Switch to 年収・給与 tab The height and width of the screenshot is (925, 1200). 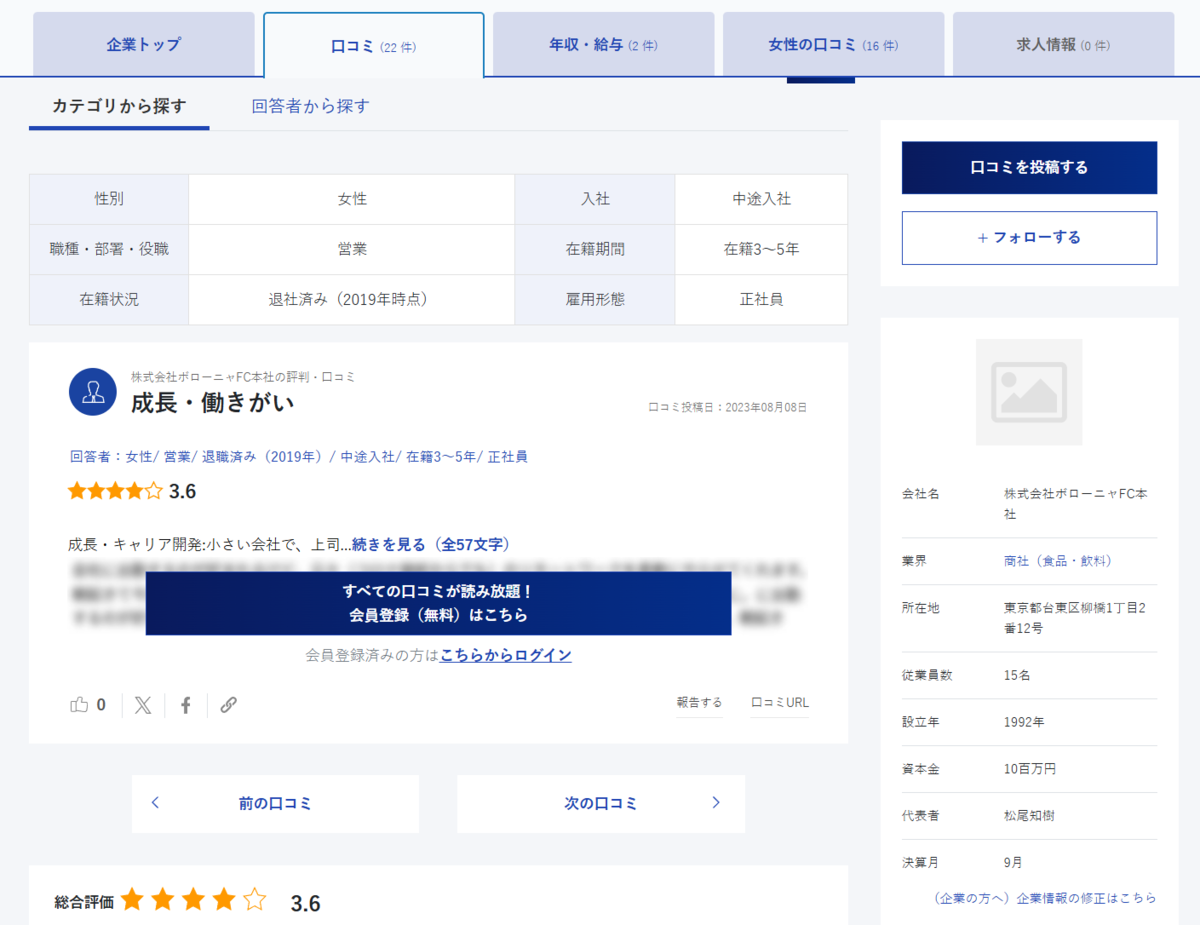pos(604,45)
